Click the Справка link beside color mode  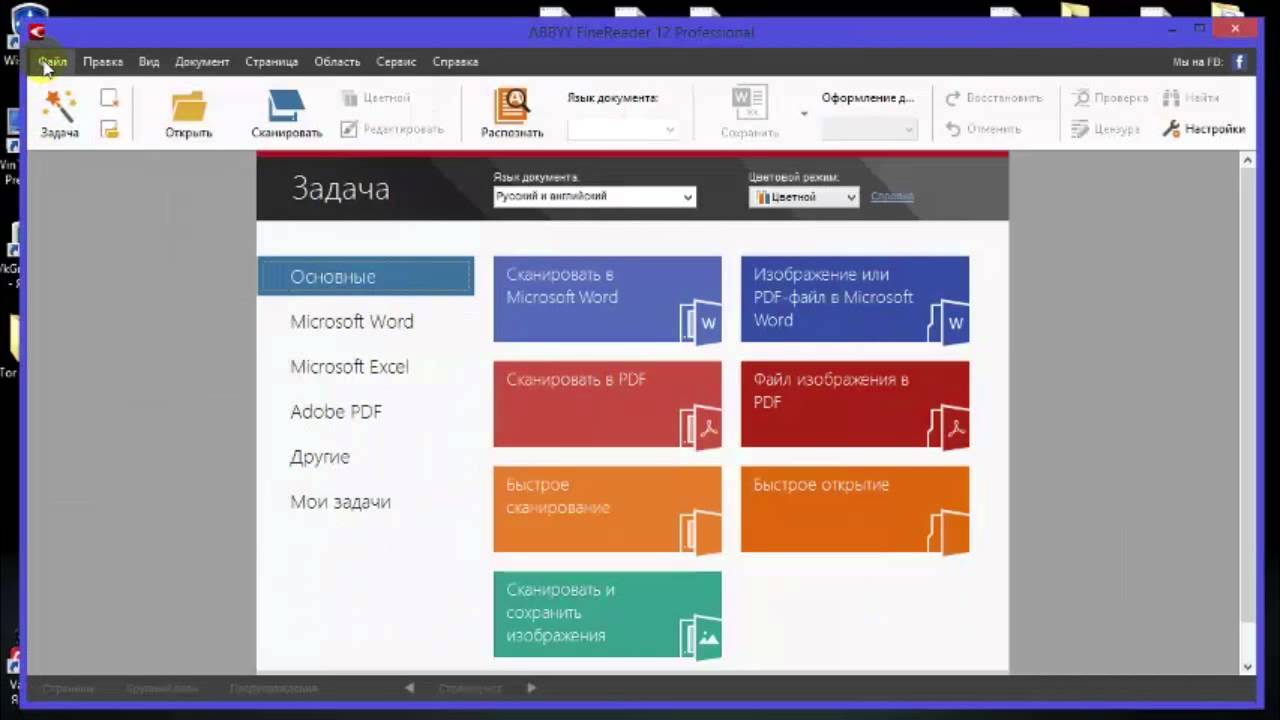pos(892,196)
